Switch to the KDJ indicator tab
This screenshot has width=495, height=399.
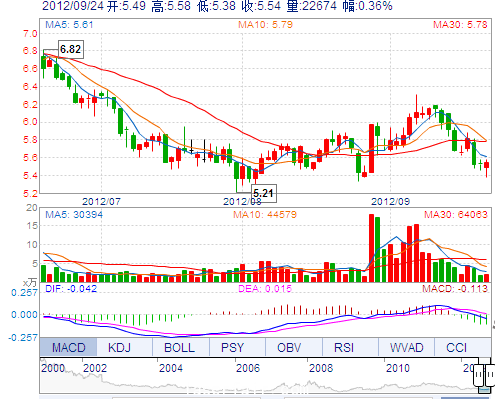(120, 347)
